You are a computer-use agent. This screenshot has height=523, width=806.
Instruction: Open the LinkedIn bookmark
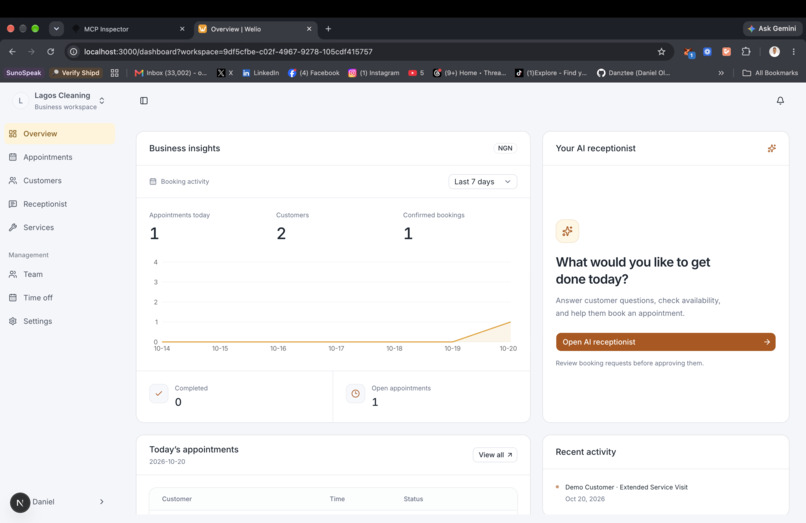[x=261, y=73]
